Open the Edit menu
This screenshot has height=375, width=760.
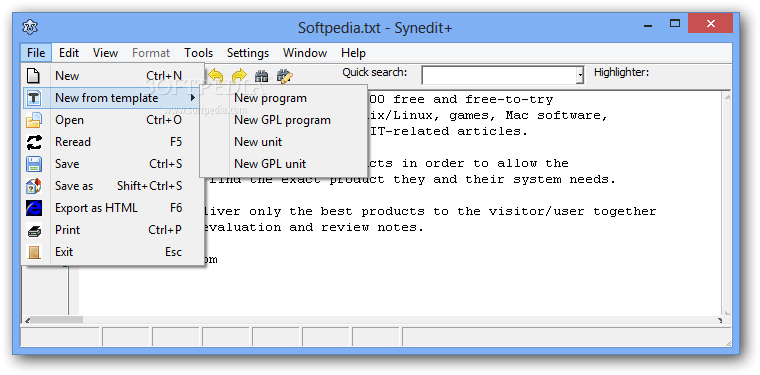point(69,53)
